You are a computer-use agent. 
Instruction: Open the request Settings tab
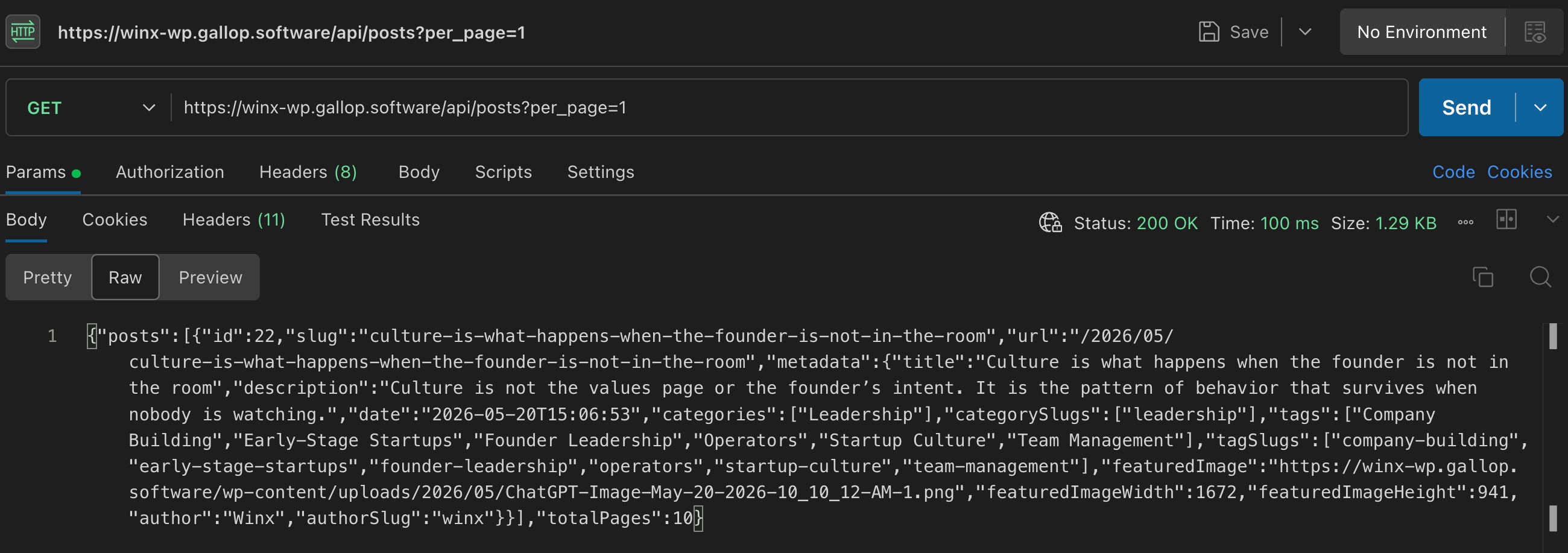(600, 172)
